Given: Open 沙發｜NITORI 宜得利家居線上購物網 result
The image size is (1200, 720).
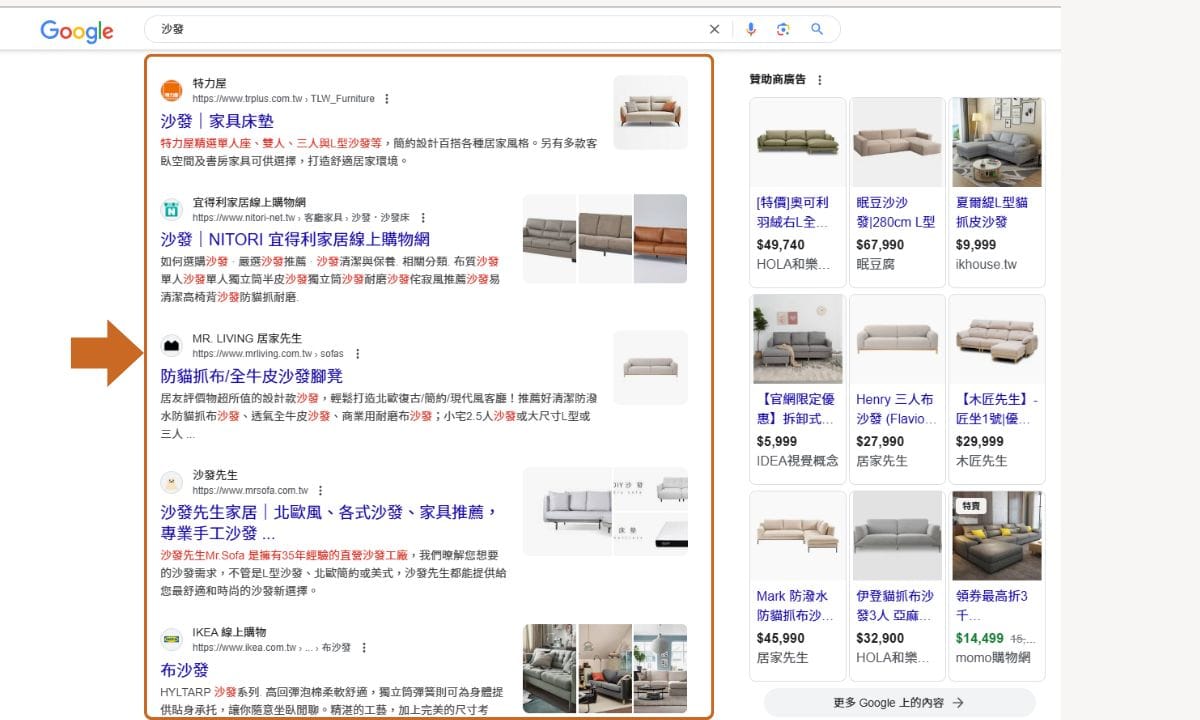Looking at the screenshot, I should (x=294, y=239).
